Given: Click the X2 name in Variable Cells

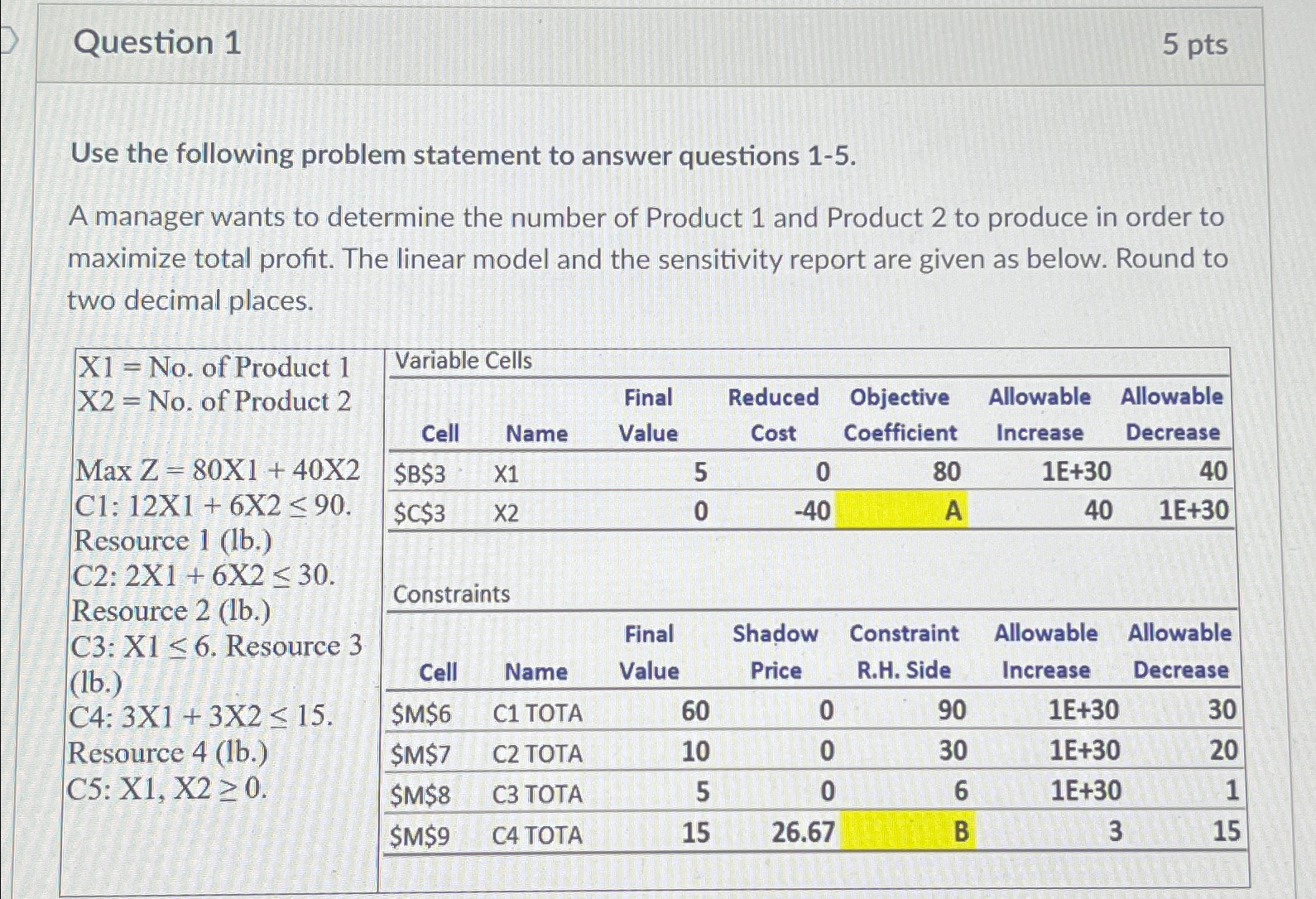Looking at the screenshot, I should click(x=506, y=513).
